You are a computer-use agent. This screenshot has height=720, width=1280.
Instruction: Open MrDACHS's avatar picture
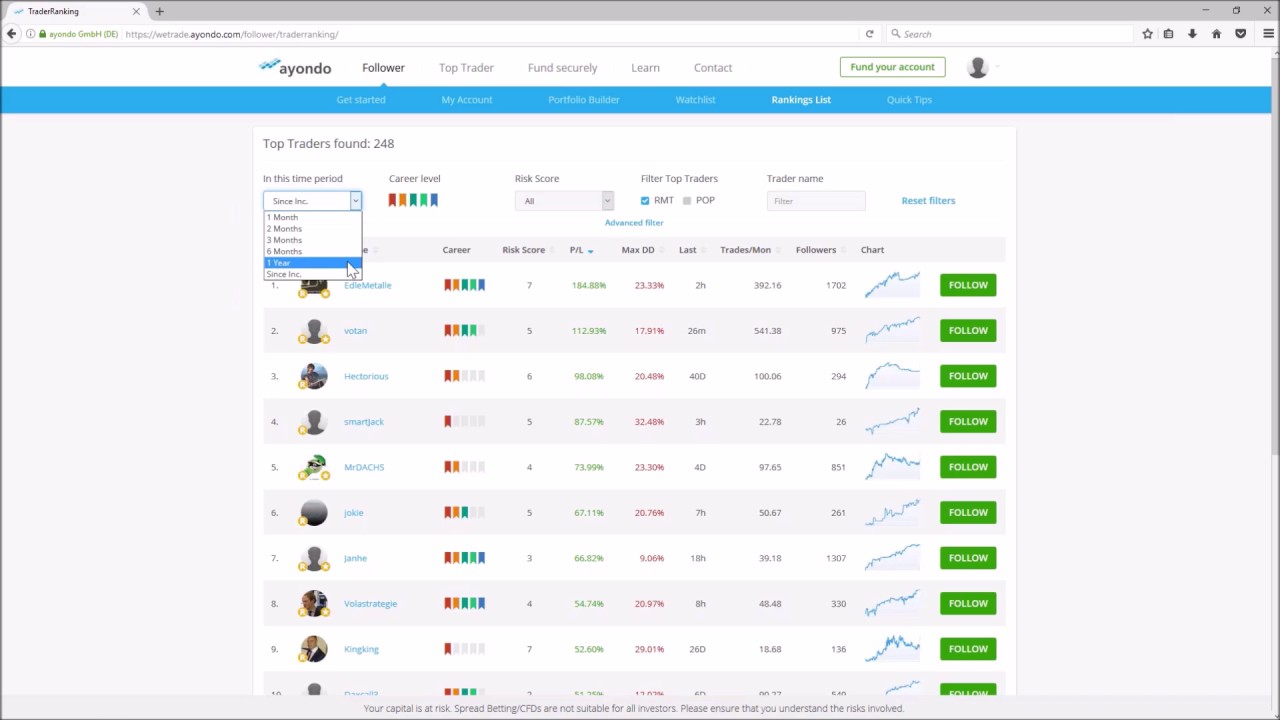click(x=314, y=467)
